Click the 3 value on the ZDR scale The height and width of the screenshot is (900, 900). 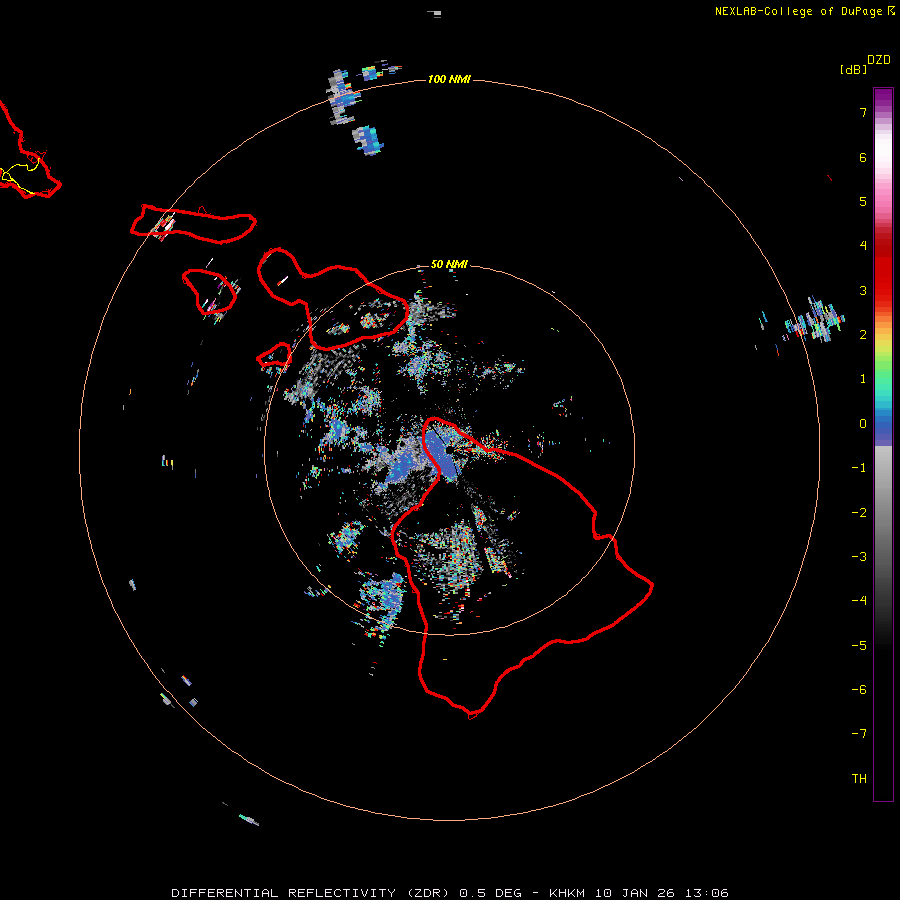click(863, 290)
